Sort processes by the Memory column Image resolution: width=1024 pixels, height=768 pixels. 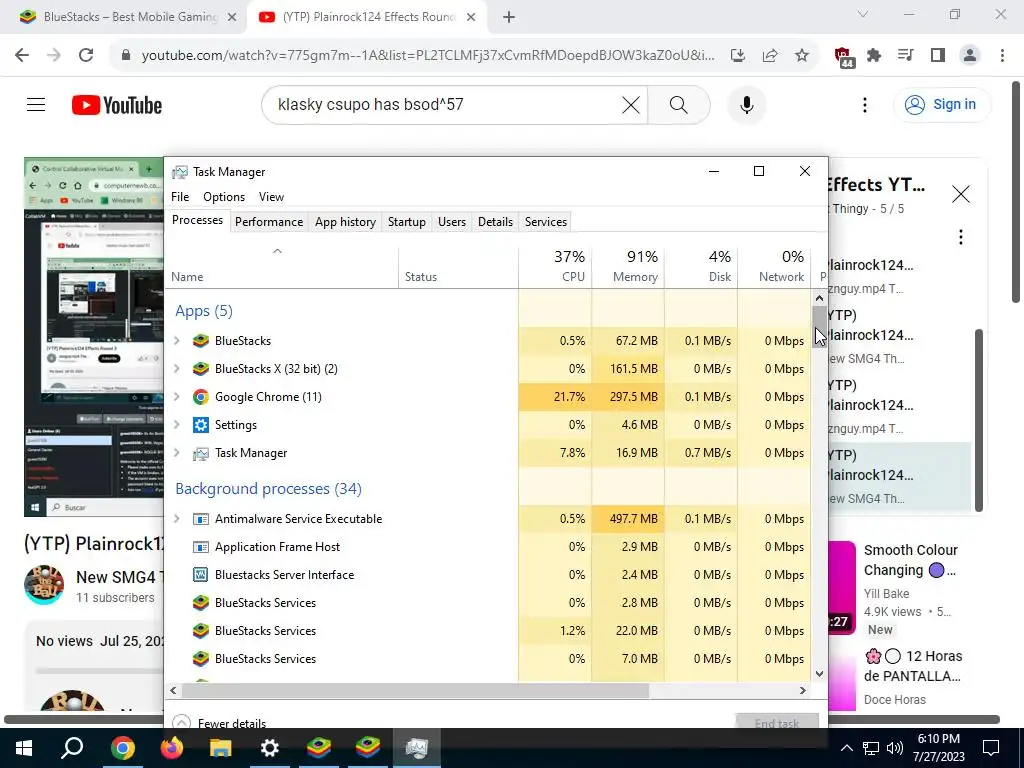[x=628, y=267]
